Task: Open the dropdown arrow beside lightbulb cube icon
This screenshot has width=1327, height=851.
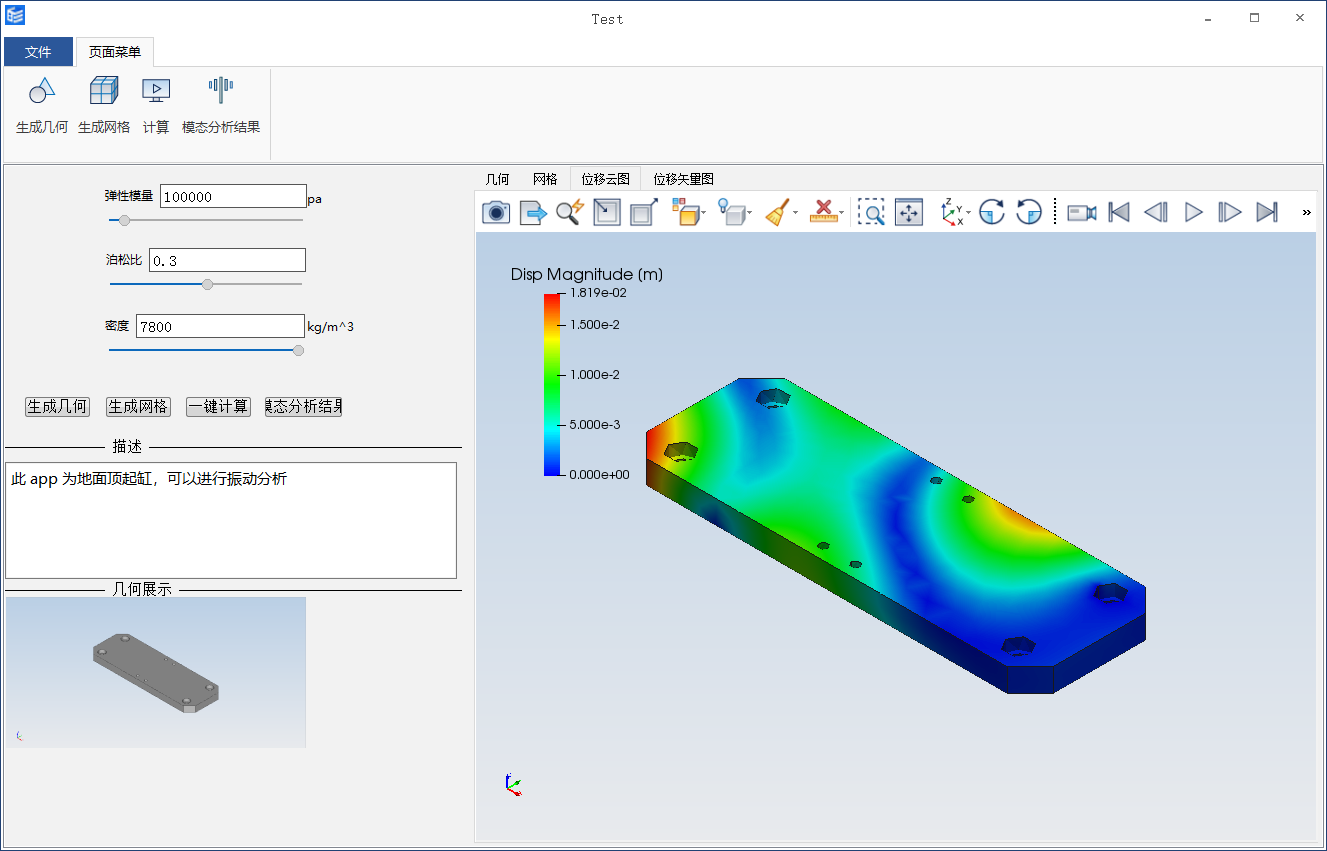Action: [x=750, y=213]
